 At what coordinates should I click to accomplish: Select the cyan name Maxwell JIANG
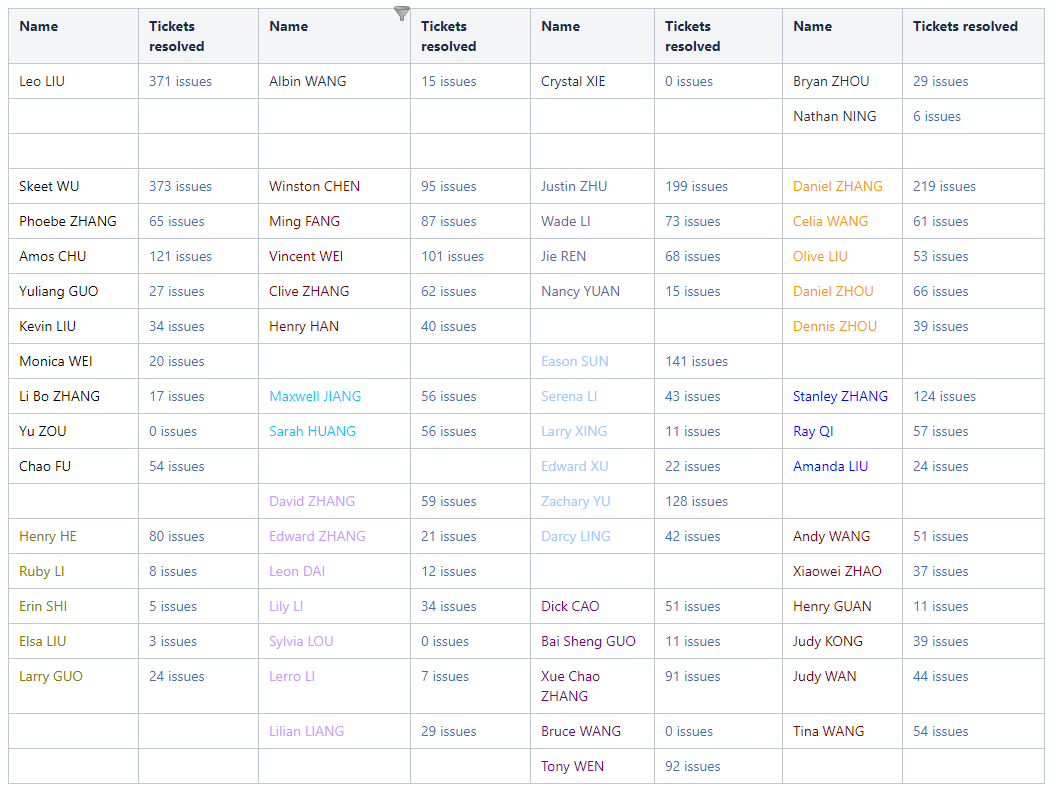tap(315, 396)
